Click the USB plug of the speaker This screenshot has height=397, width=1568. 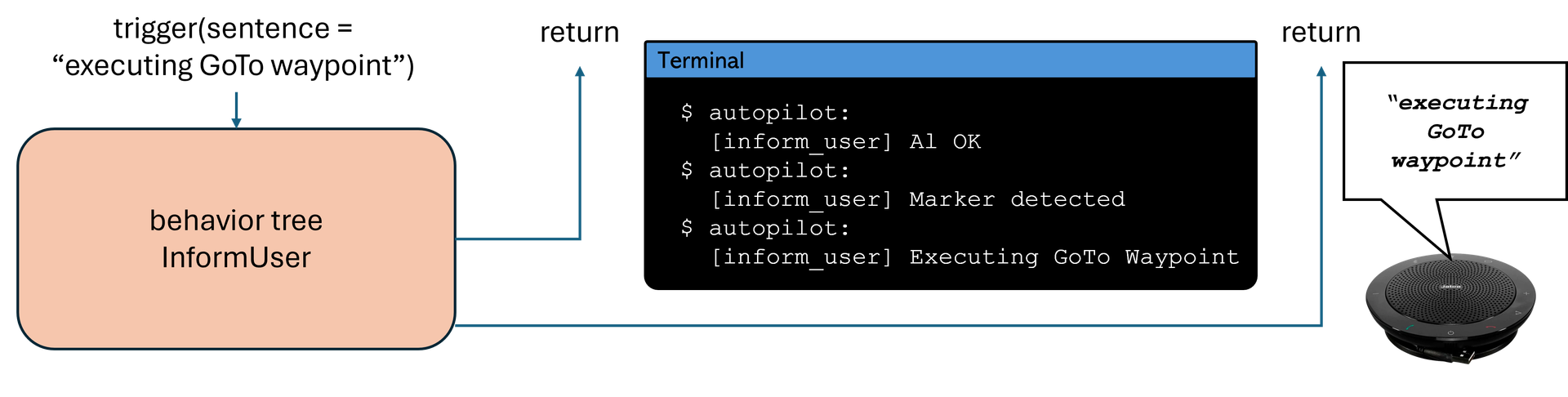(1468, 357)
